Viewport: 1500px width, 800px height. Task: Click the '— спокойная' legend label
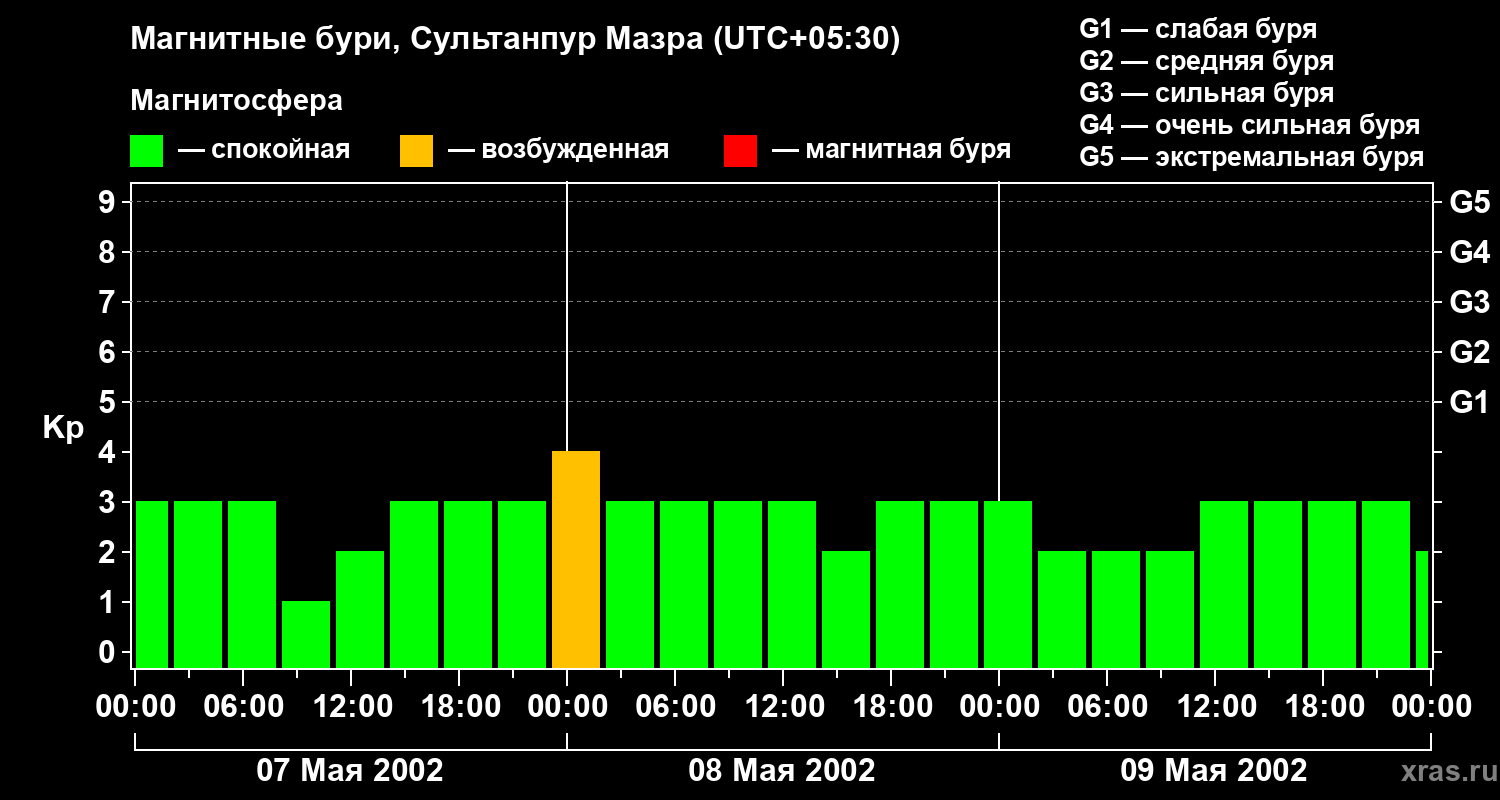pos(264,150)
